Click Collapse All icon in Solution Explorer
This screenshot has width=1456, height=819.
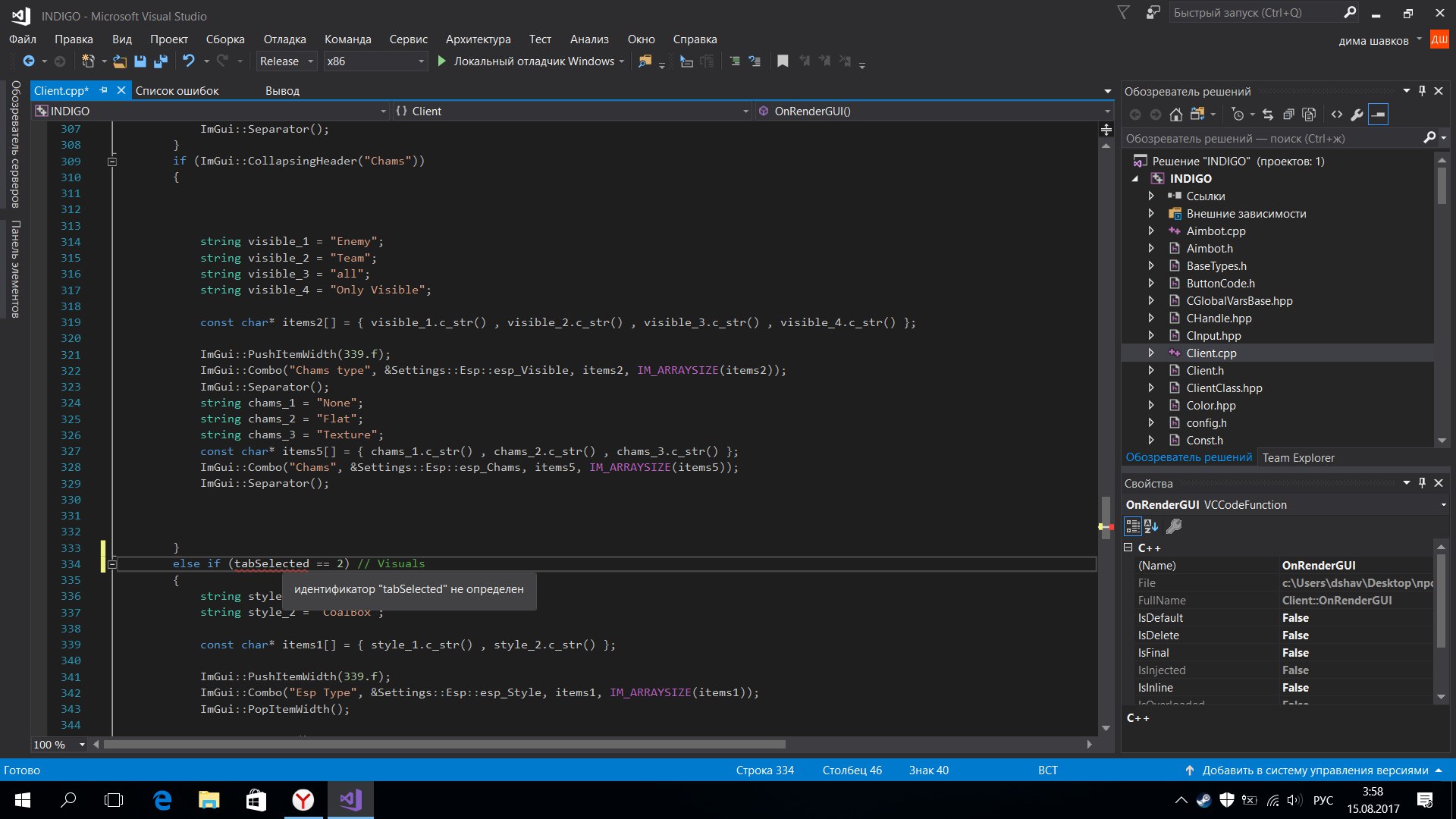pos(1288,115)
